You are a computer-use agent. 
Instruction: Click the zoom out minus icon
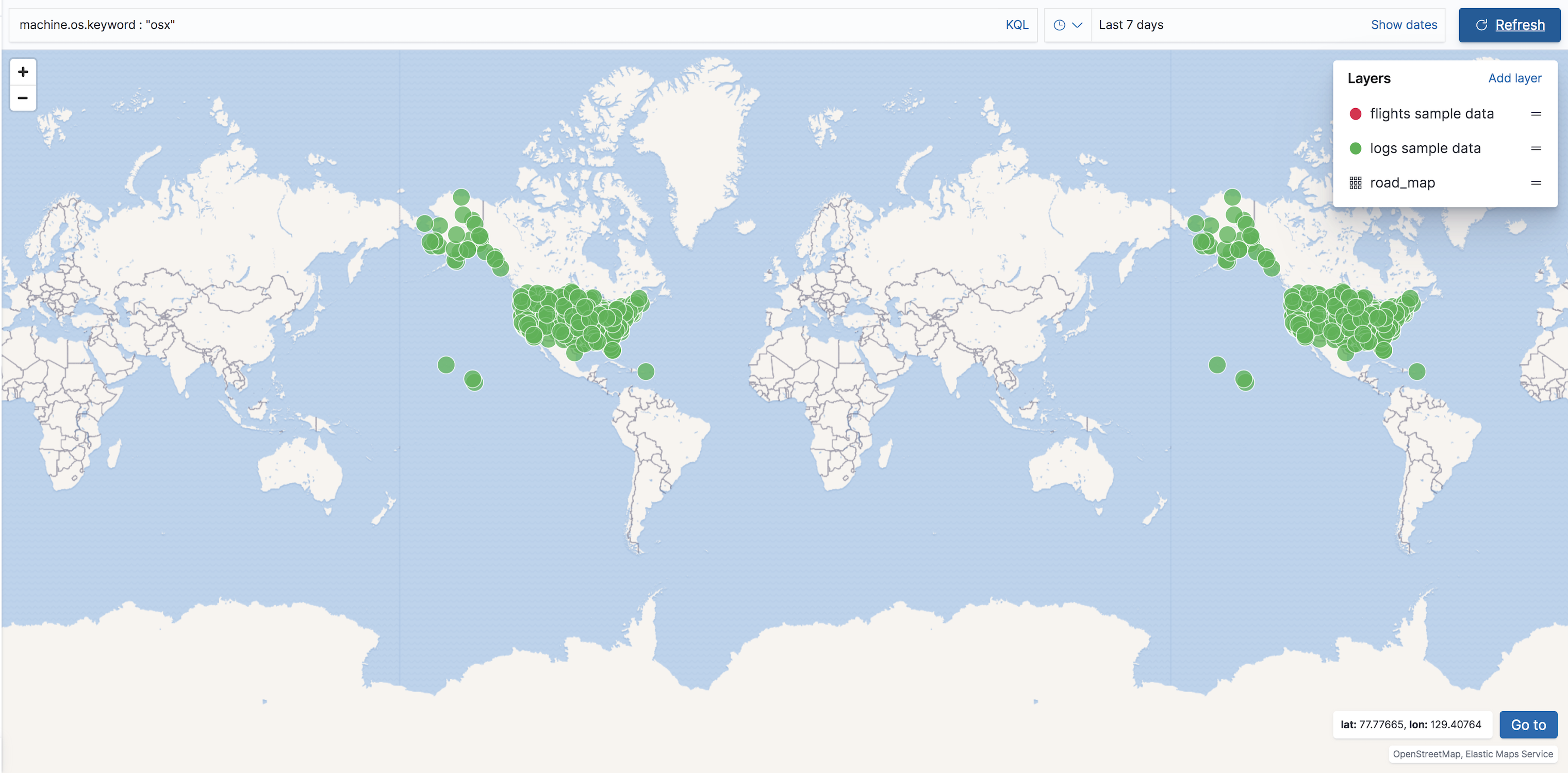[23, 97]
